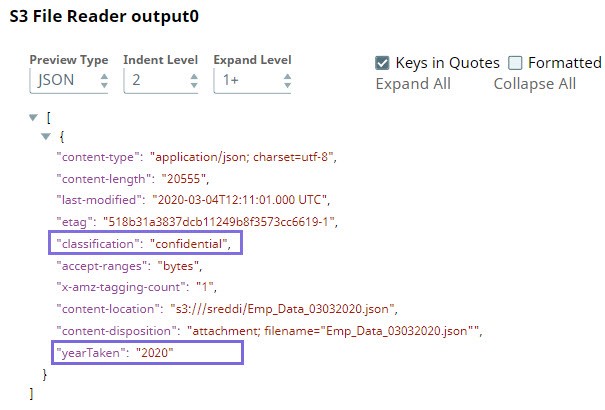The width and height of the screenshot is (605, 410).
Task: Click the "content-type" key
Action: pyautogui.click(x=96, y=157)
